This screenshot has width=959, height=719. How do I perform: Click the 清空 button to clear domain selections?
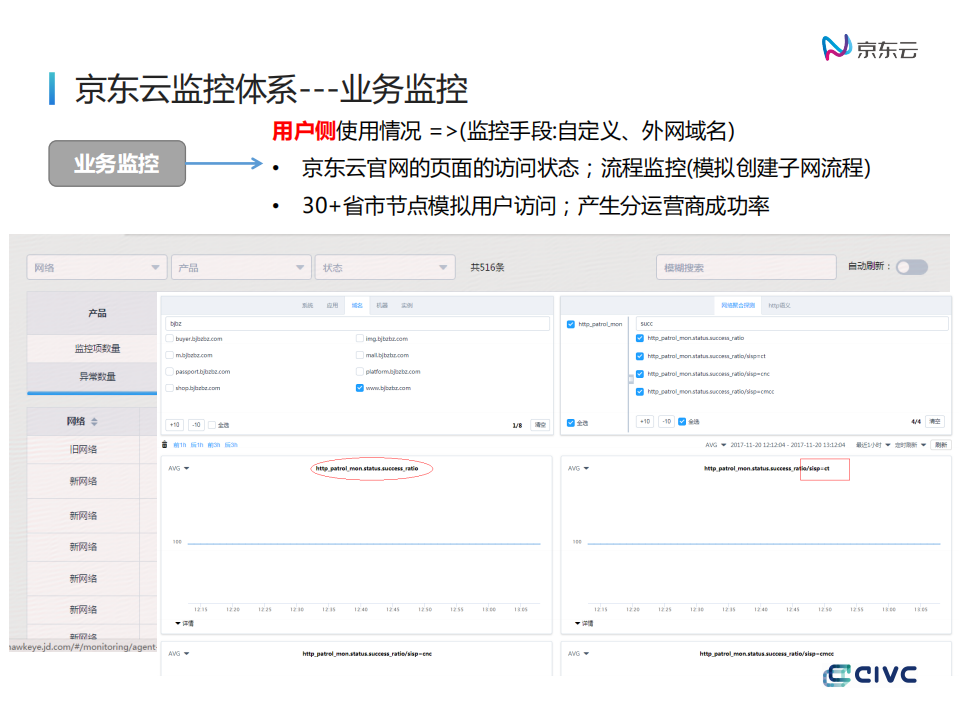click(x=539, y=424)
